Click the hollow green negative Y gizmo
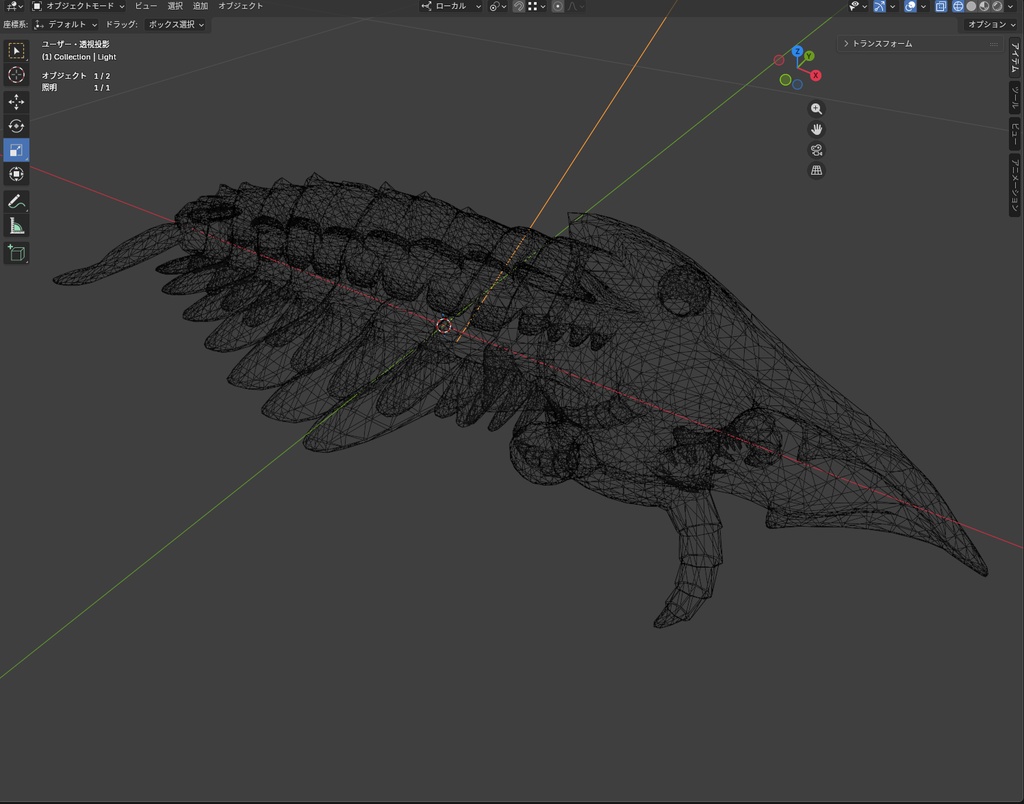Viewport: 1024px width, 804px height. (786, 80)
